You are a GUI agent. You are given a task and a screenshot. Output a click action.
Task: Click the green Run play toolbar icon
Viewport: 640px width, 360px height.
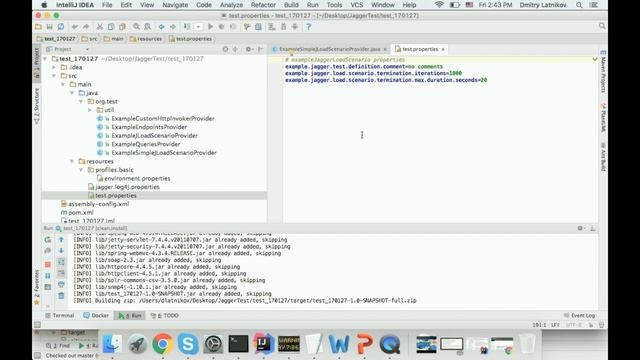(210, 27)
